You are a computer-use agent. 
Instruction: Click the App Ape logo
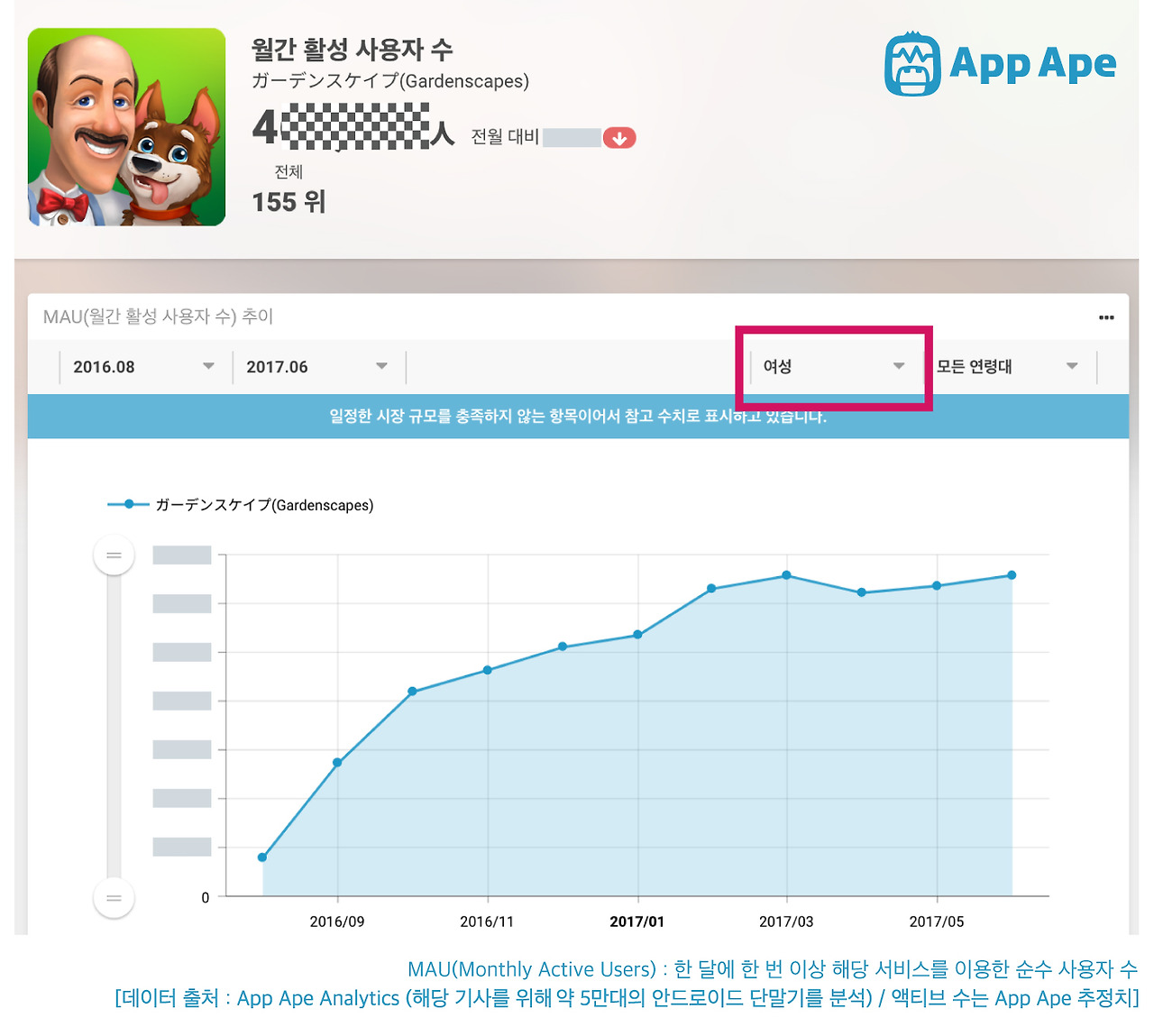1001,64
